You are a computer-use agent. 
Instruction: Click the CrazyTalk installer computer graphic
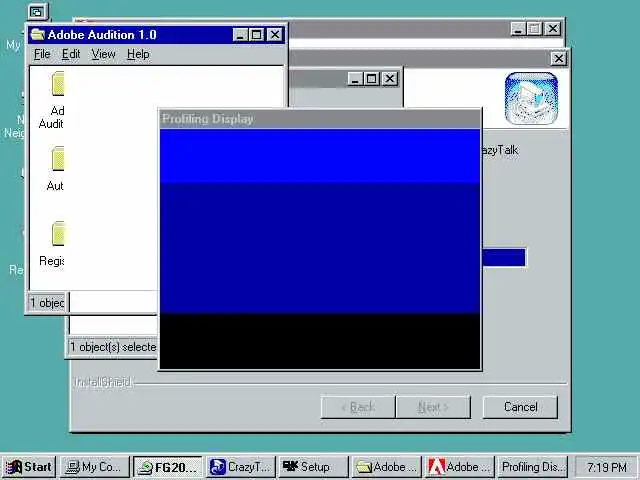(531, 98)
